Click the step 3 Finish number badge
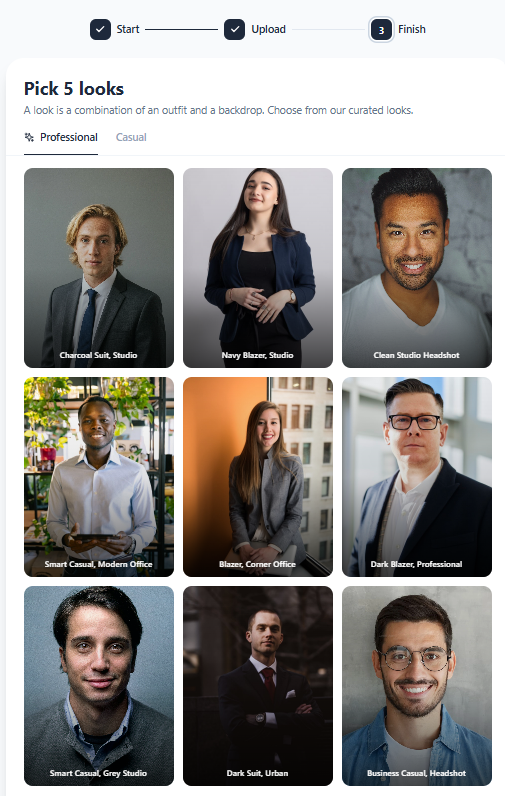The image size is (505, 796). tap(381, 30)
